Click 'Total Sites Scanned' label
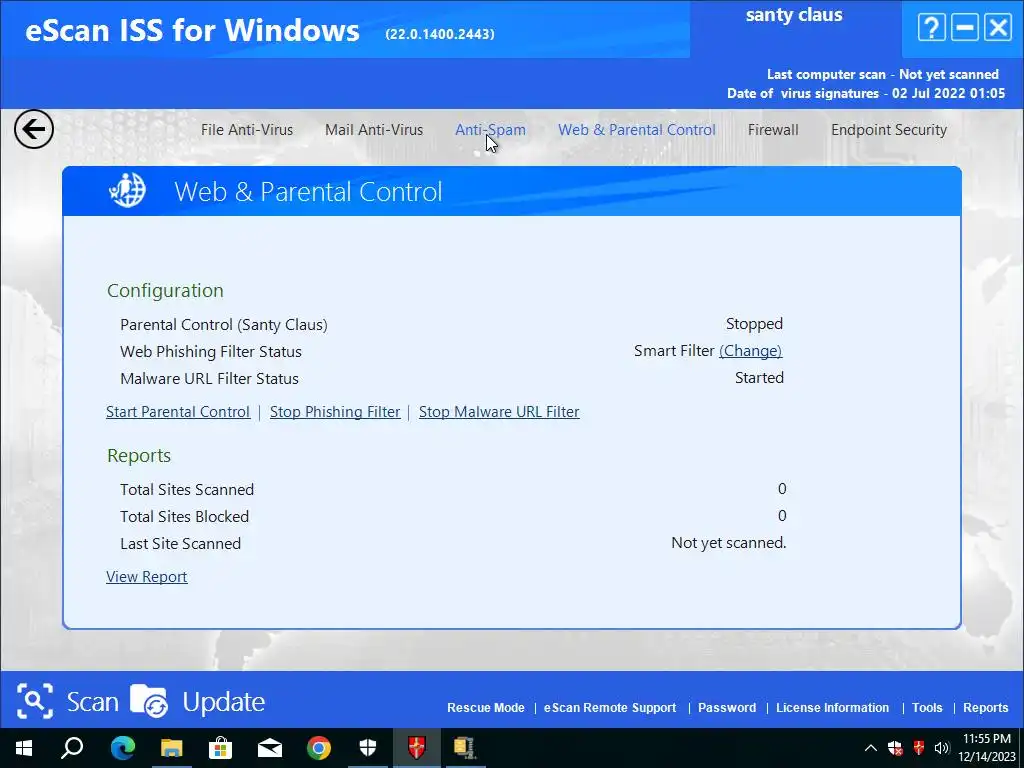1024x768 pixels. tap(187, 490)
